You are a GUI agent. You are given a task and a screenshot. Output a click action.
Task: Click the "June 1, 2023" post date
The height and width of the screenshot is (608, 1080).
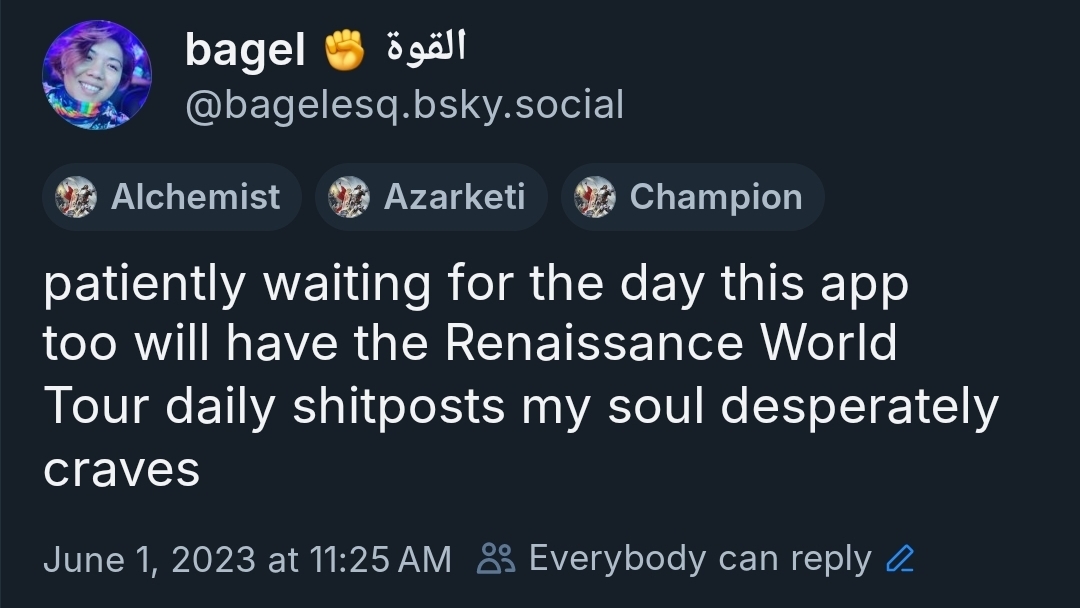(149, 559)
